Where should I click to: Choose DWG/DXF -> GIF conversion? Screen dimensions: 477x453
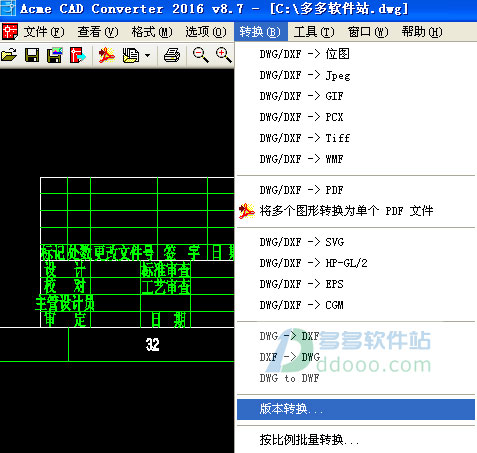point(356,96)
